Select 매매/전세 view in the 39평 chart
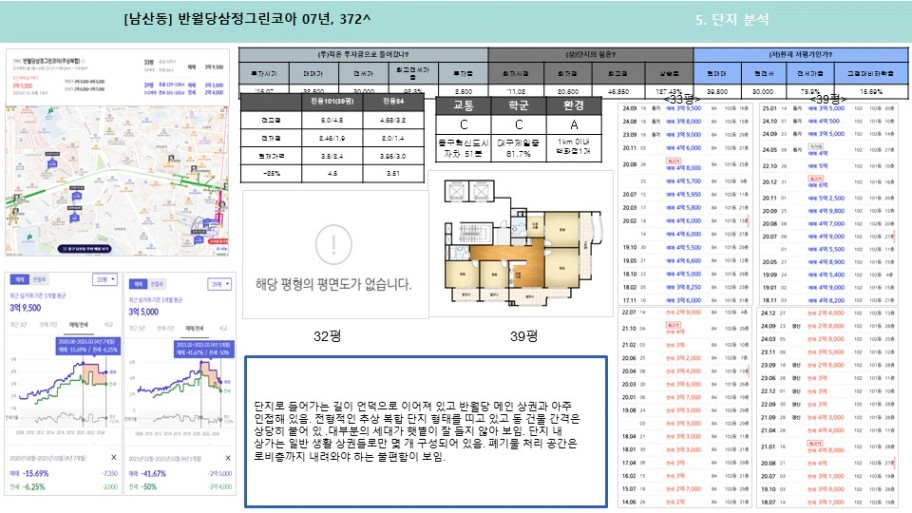This screenshot has height=513, width=912. pyautogui.click(x=195, y=329)
